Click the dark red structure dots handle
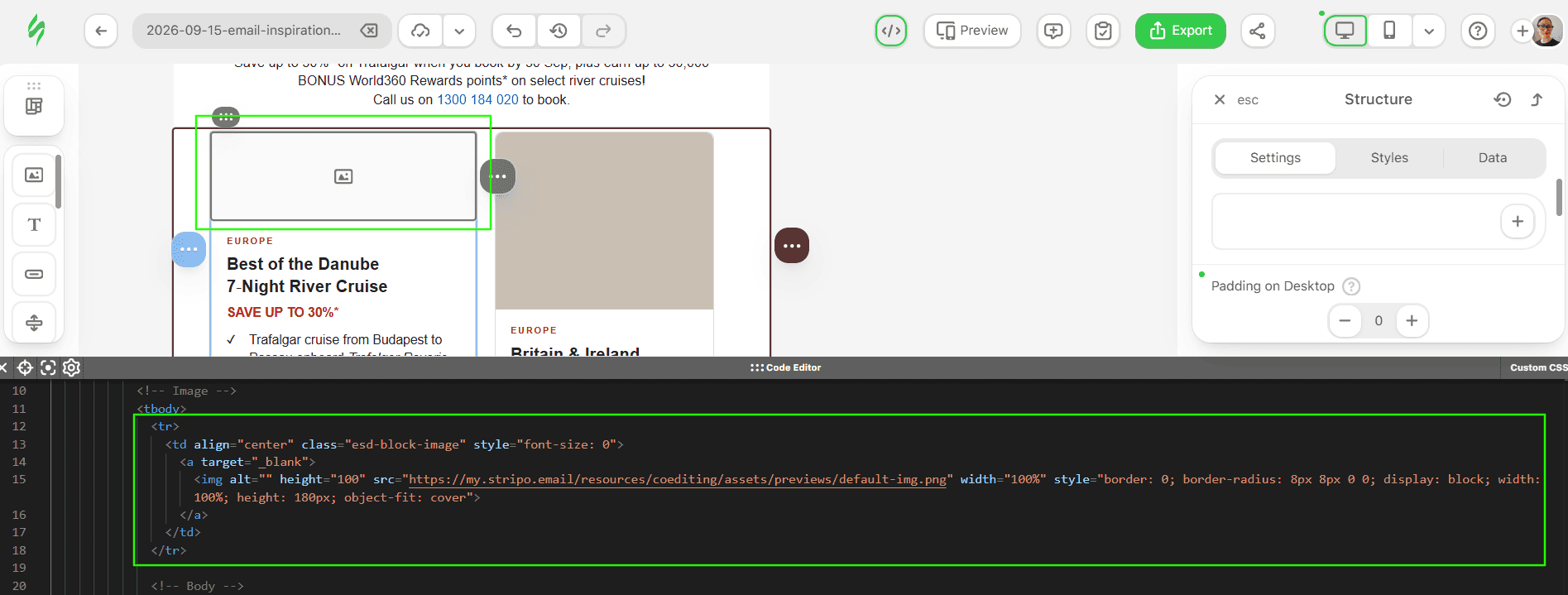This screenshot has height=595, width=1568. pyautogui.click(x=792, y=246)
